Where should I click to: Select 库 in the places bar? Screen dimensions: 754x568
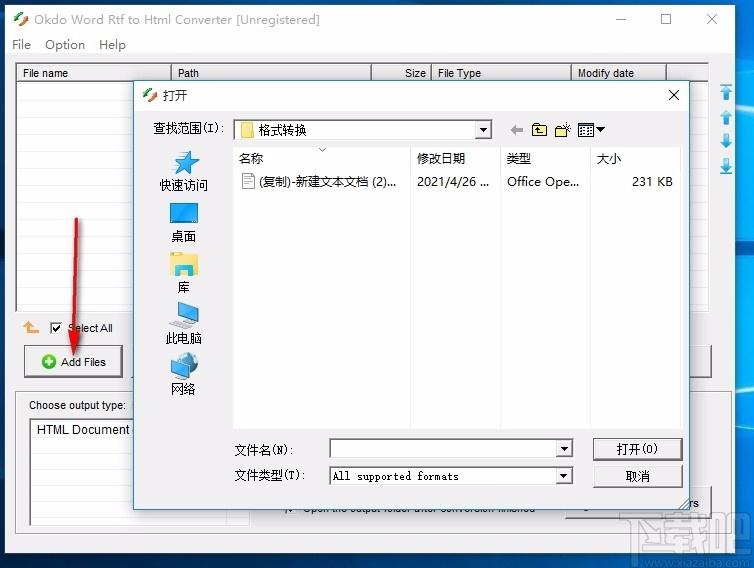coord(184,273)
